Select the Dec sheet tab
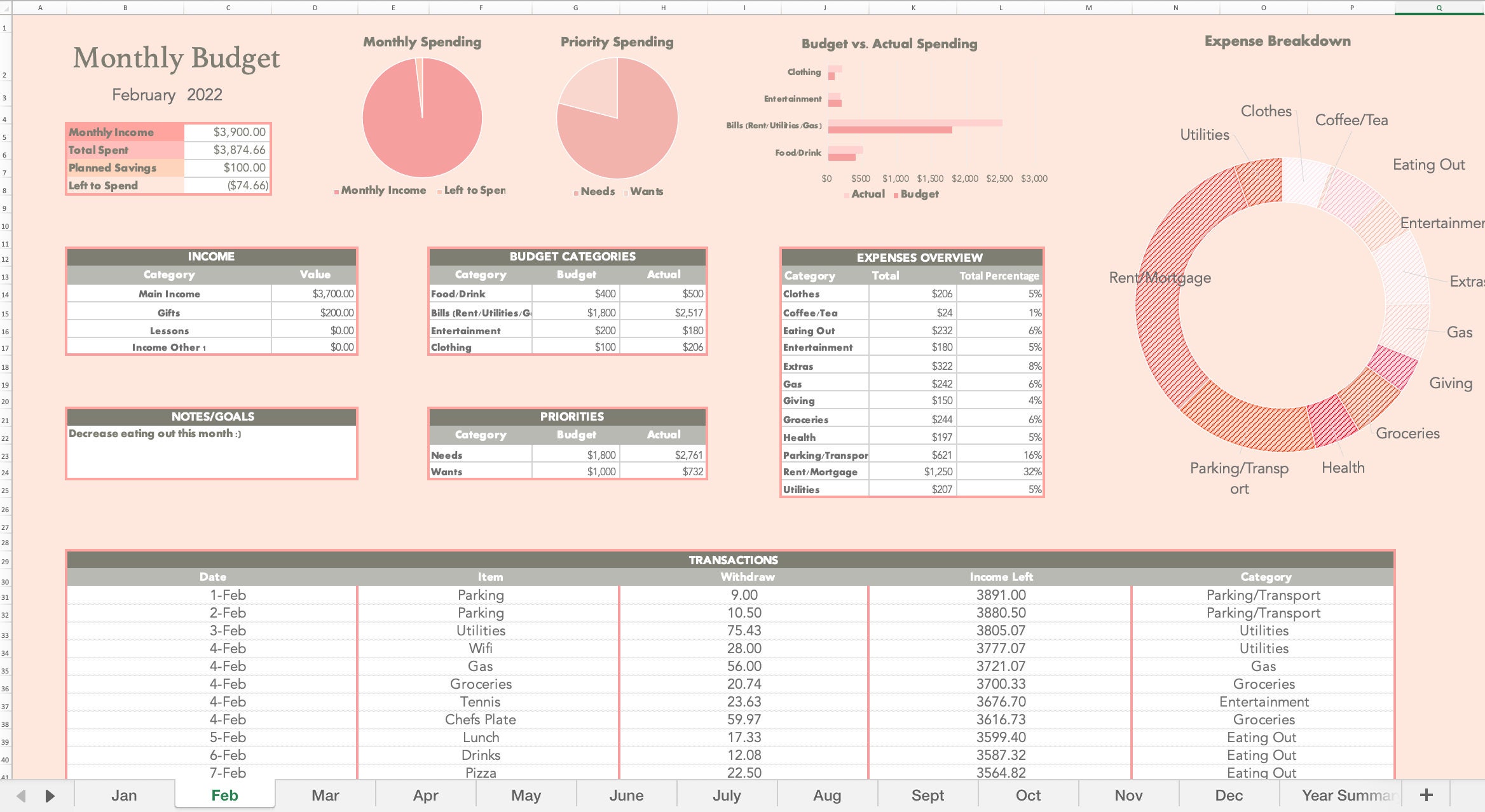 point(1228,795)
